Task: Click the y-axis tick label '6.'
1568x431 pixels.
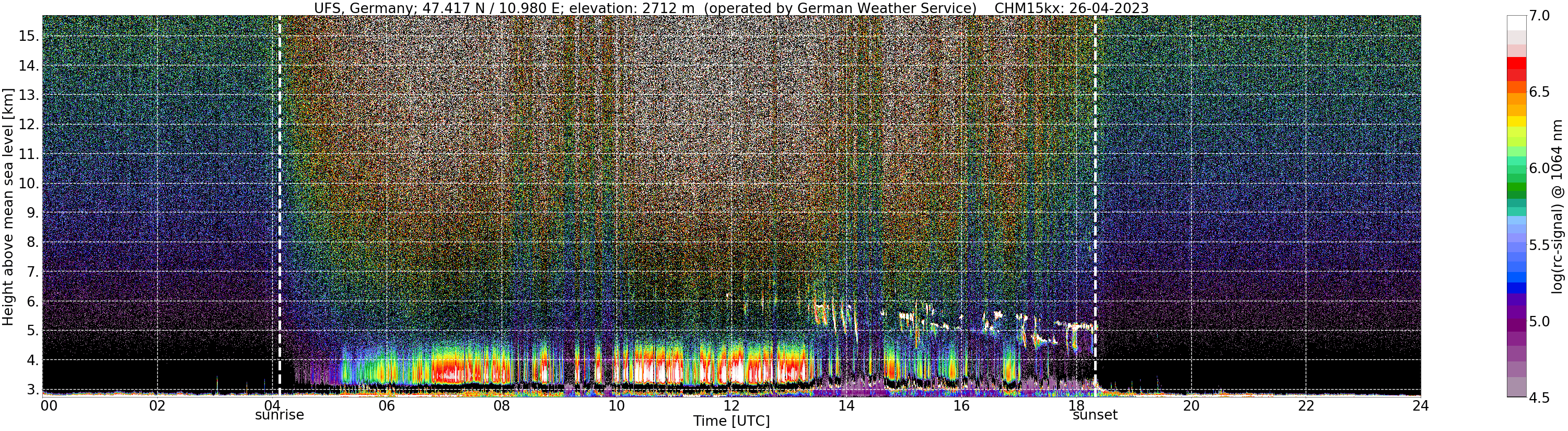Action: (33, 301)
